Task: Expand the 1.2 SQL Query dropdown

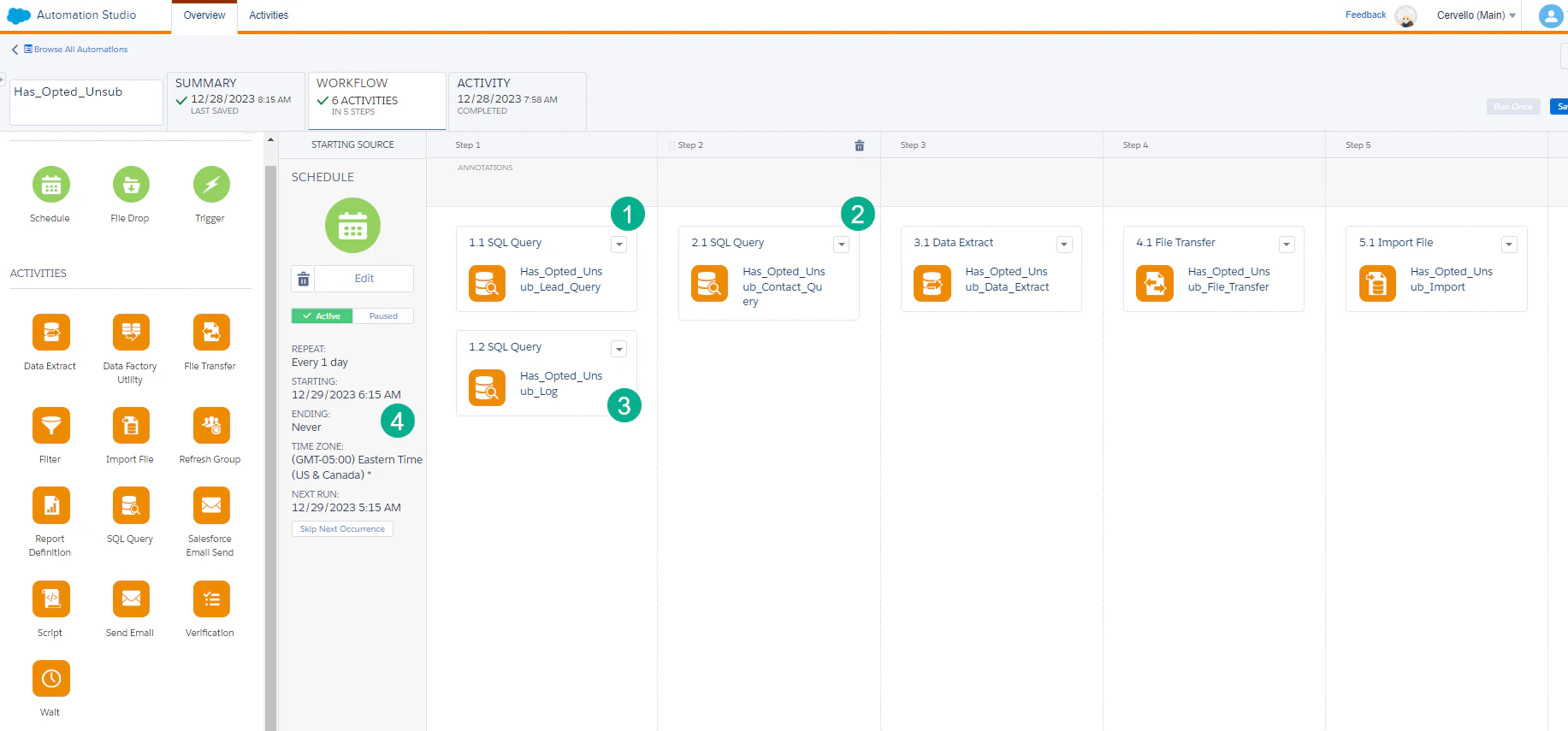Action: [619, 349]
